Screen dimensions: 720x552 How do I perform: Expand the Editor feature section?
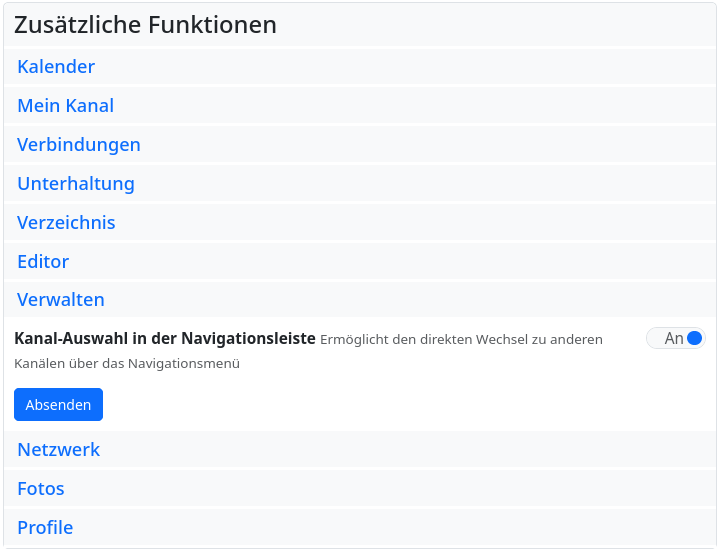[43, 262]
